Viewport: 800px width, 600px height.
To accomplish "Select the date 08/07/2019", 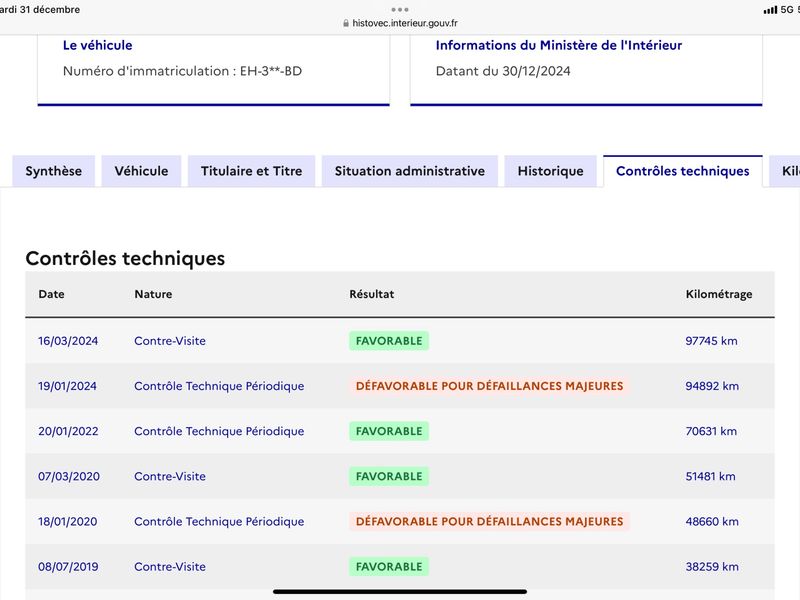I will click(68, 567).
